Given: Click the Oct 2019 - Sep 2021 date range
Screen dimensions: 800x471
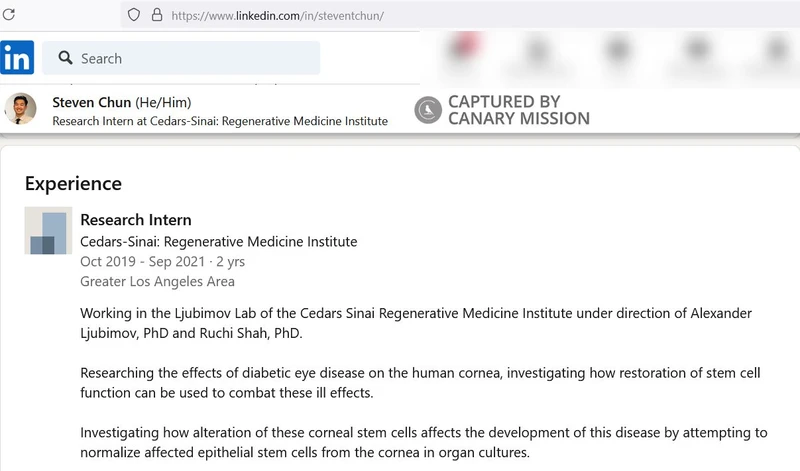Looking at the screenshot, I should (x=162, y=262).
